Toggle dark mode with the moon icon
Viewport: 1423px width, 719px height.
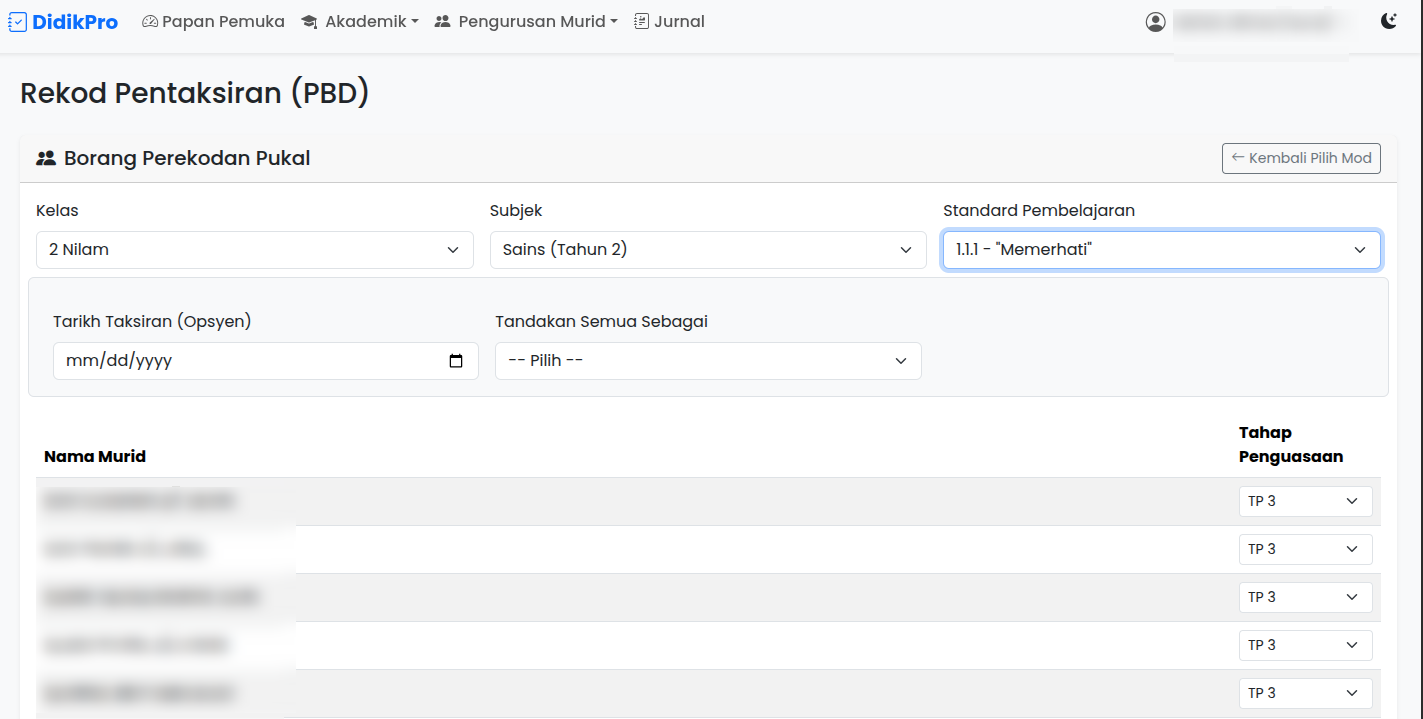pyautogui.click(x=1389, y=20)
